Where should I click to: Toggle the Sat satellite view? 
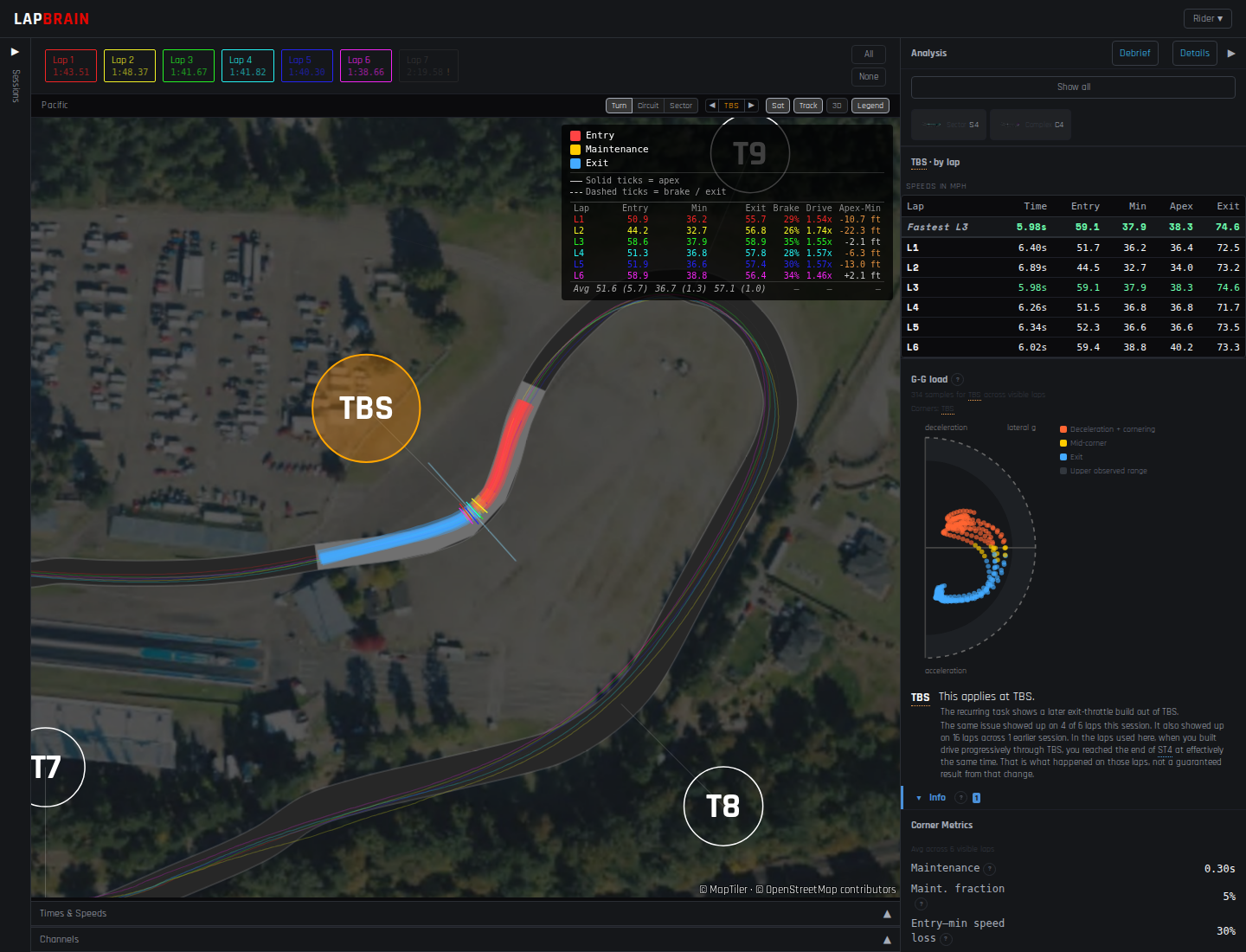pyautogui.click(x=778, y=106)
